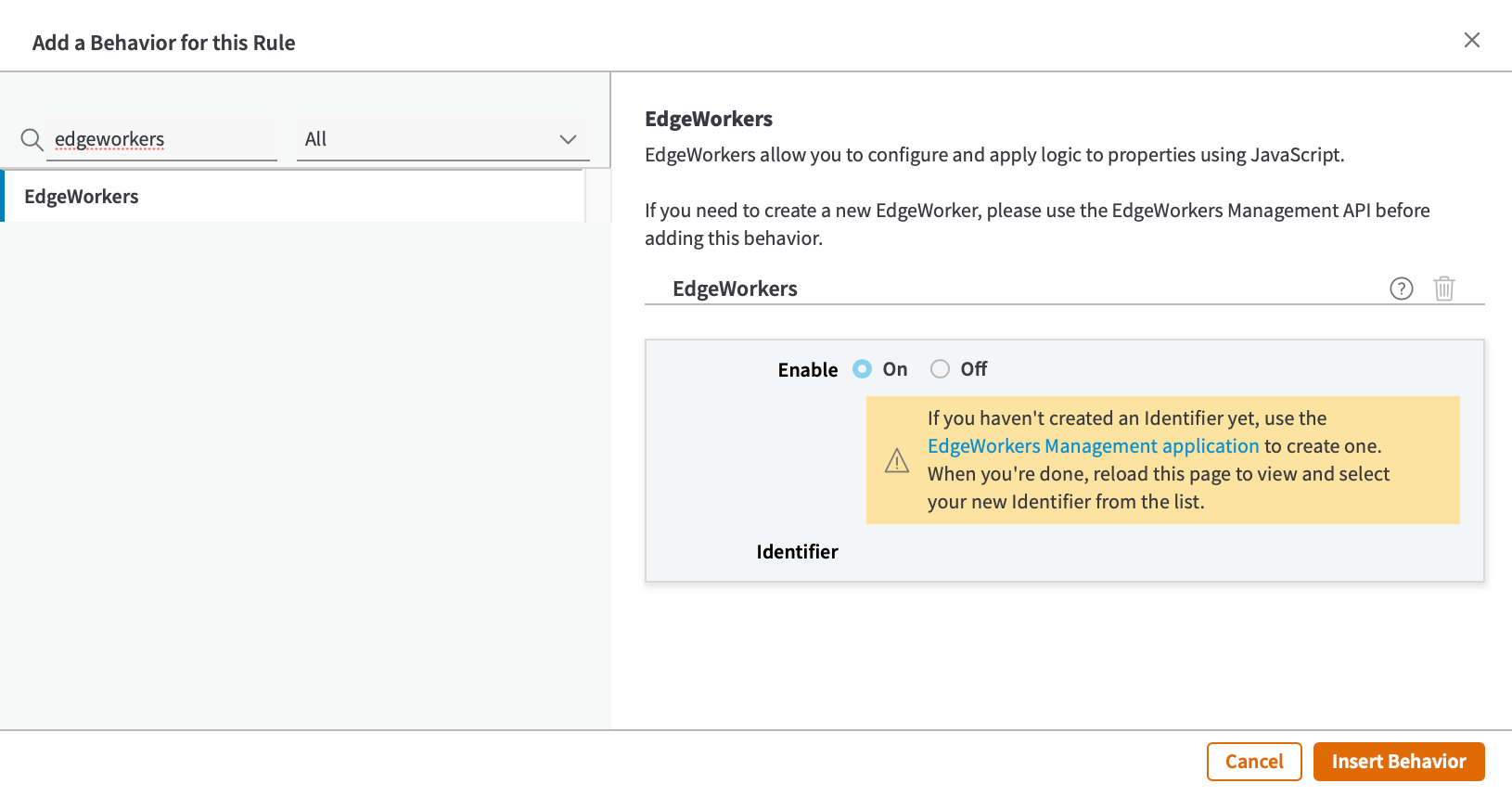
Task: Click the bold EdgeWorkers heading in description
Action: [708, 119]
